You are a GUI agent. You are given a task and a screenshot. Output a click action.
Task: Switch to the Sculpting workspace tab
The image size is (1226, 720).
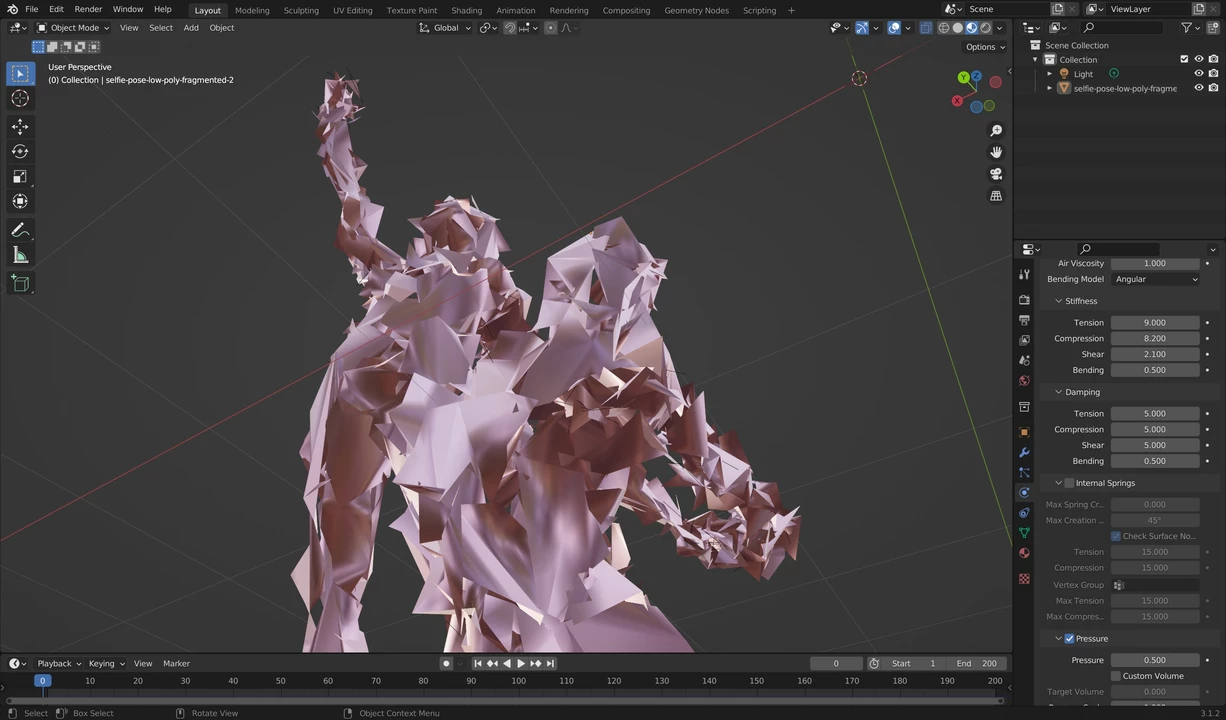pos(301,10)
